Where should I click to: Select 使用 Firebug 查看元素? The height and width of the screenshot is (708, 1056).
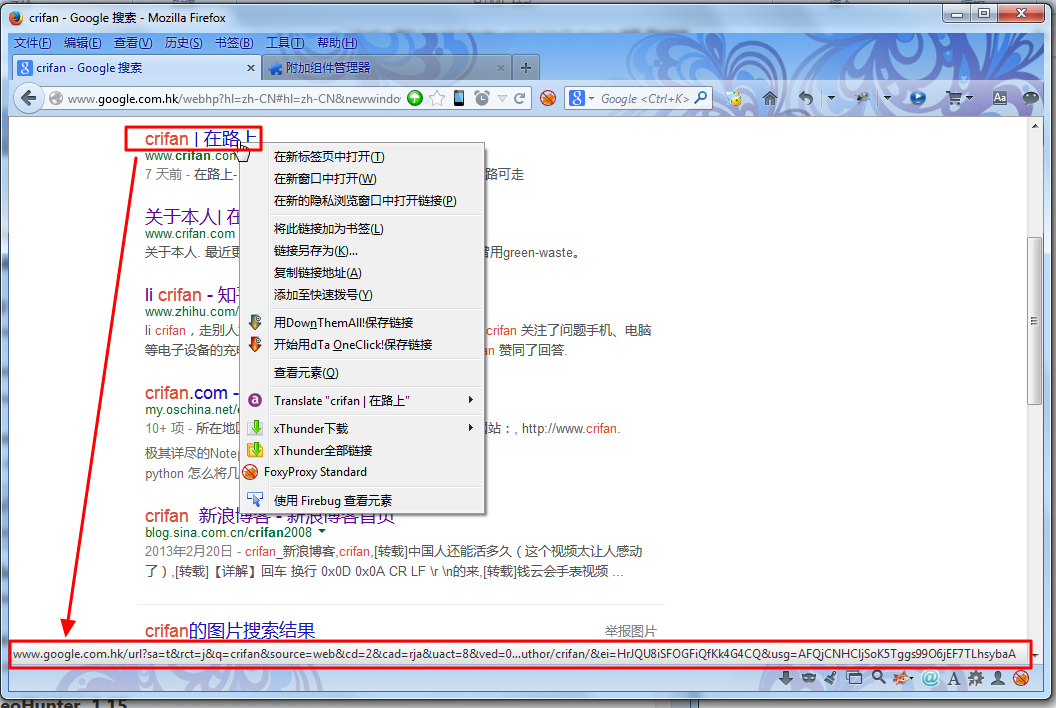[362, 501]
